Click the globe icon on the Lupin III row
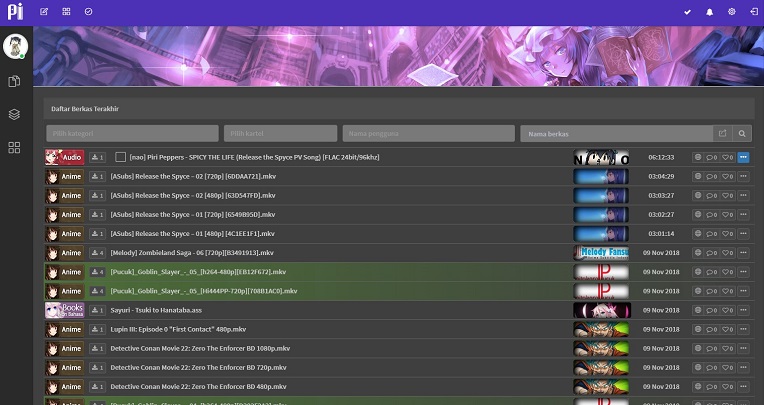Viewport: 764px width, 405px height. point(698,329)
